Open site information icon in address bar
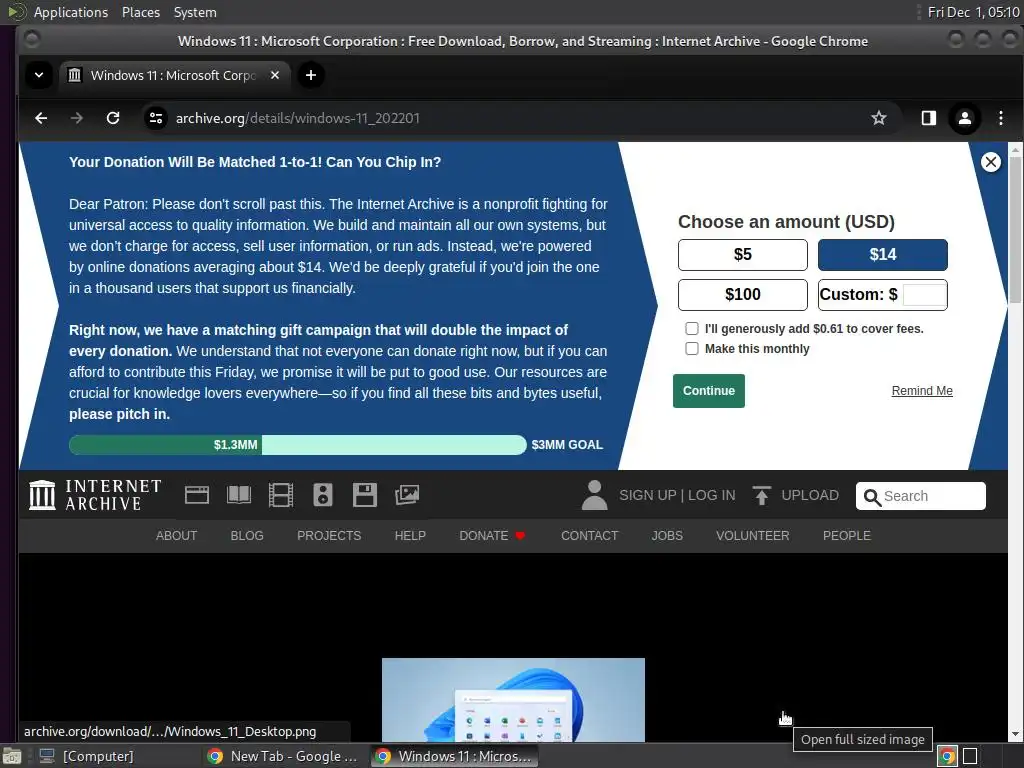 point(156,118)
